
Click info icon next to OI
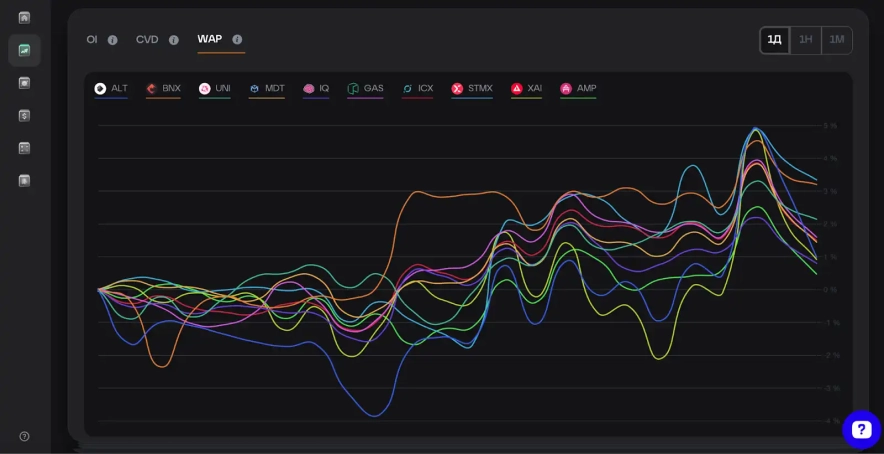point(113,40)
